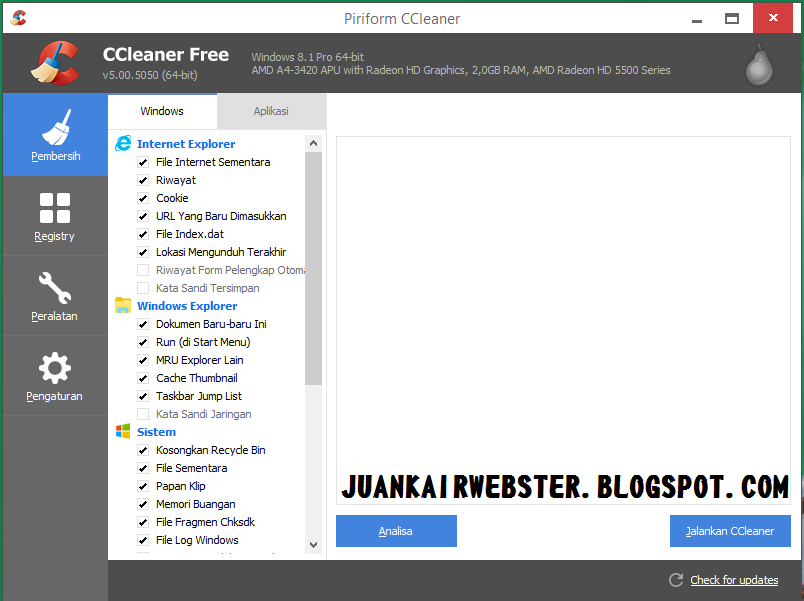Toggle Run (di Start Menu) checkbox
This screenshot has height=601, width=804.
[x=143, y=343]
